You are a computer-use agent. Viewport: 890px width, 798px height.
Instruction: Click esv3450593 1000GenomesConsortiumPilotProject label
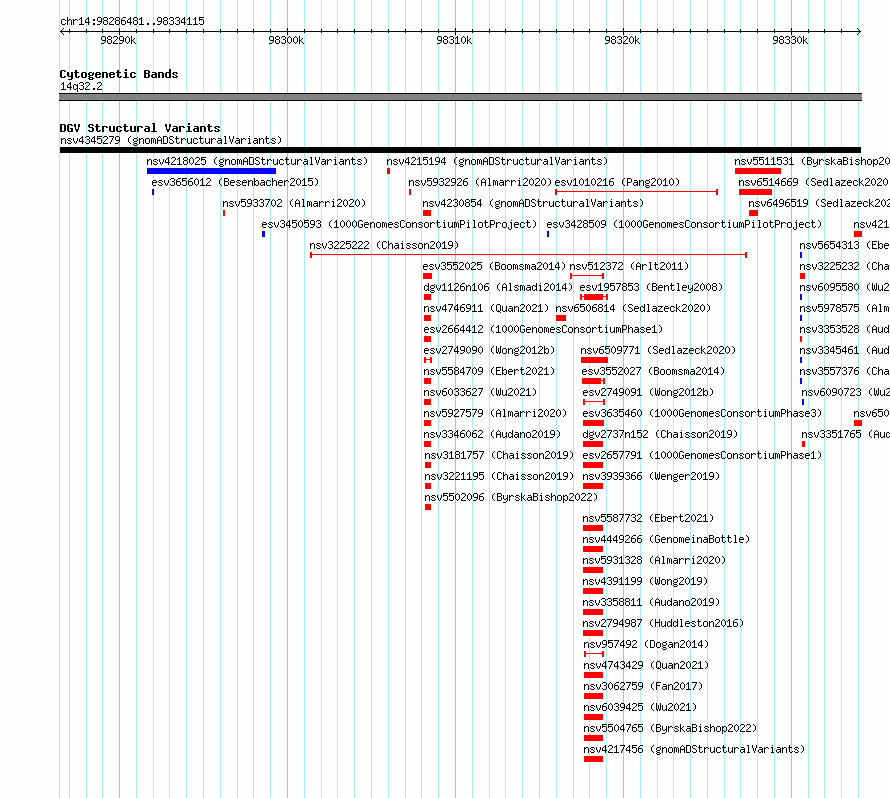[399, 224]
